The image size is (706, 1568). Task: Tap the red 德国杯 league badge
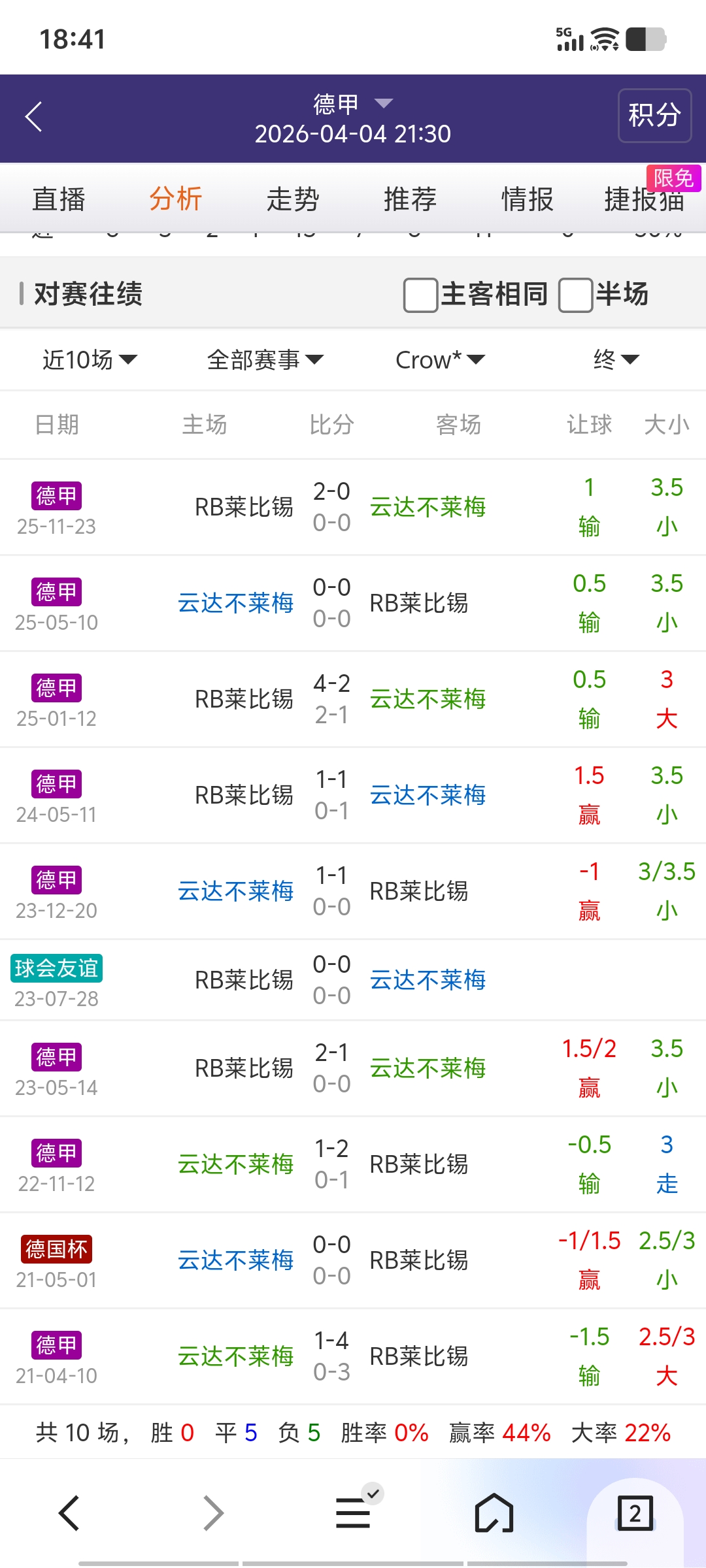pyautogui.click(x=56, y=1249)
